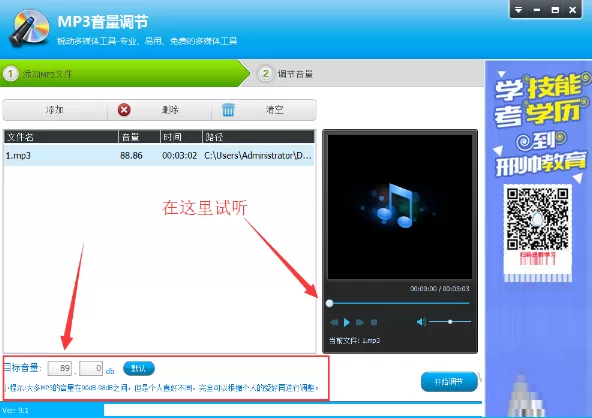Screen dimensions: 592x418
Task: Click the rewind button in player
Action: coord(334,322)
